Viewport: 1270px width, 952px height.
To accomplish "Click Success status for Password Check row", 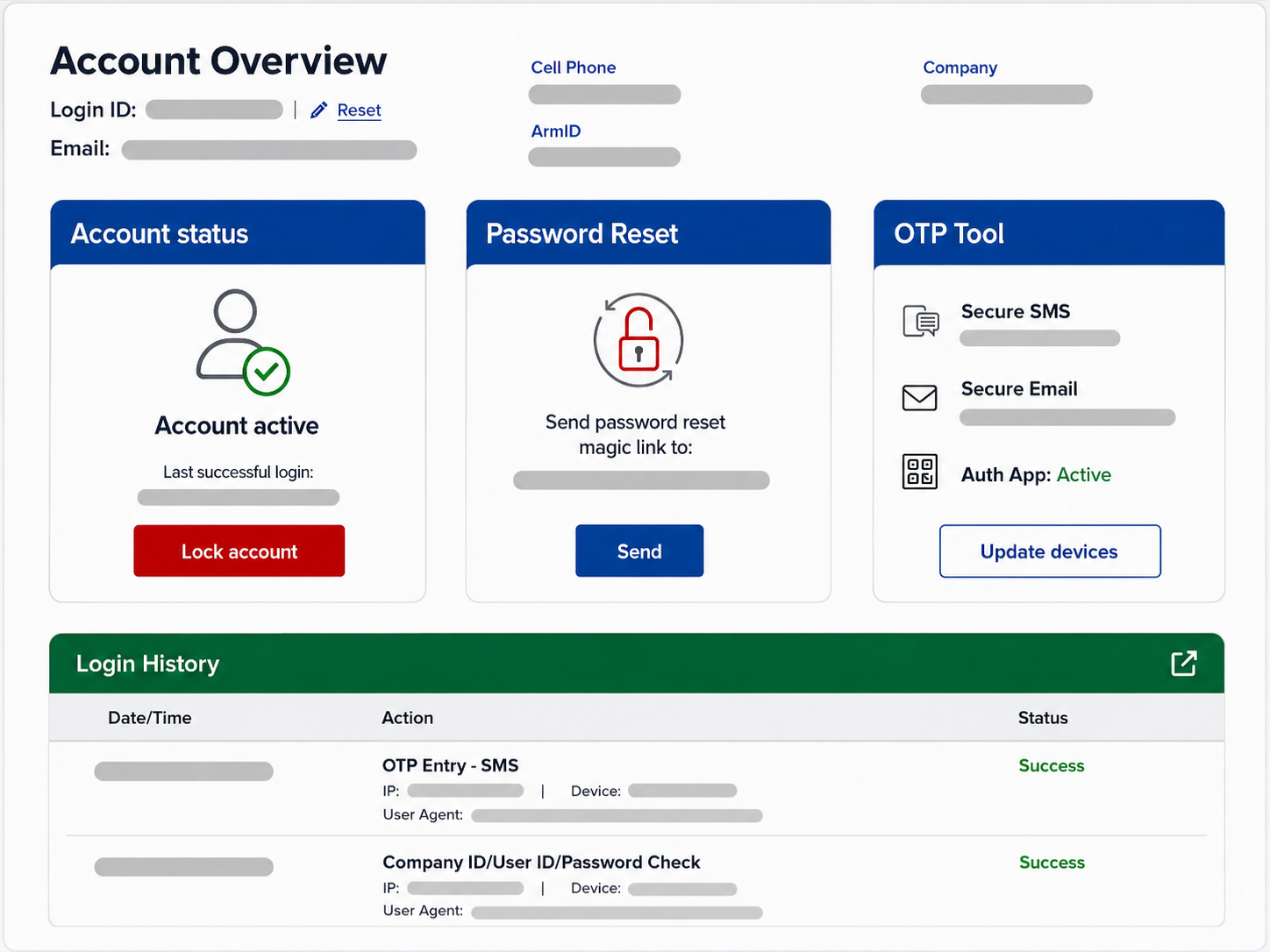I will click(x=1052, y=863).
